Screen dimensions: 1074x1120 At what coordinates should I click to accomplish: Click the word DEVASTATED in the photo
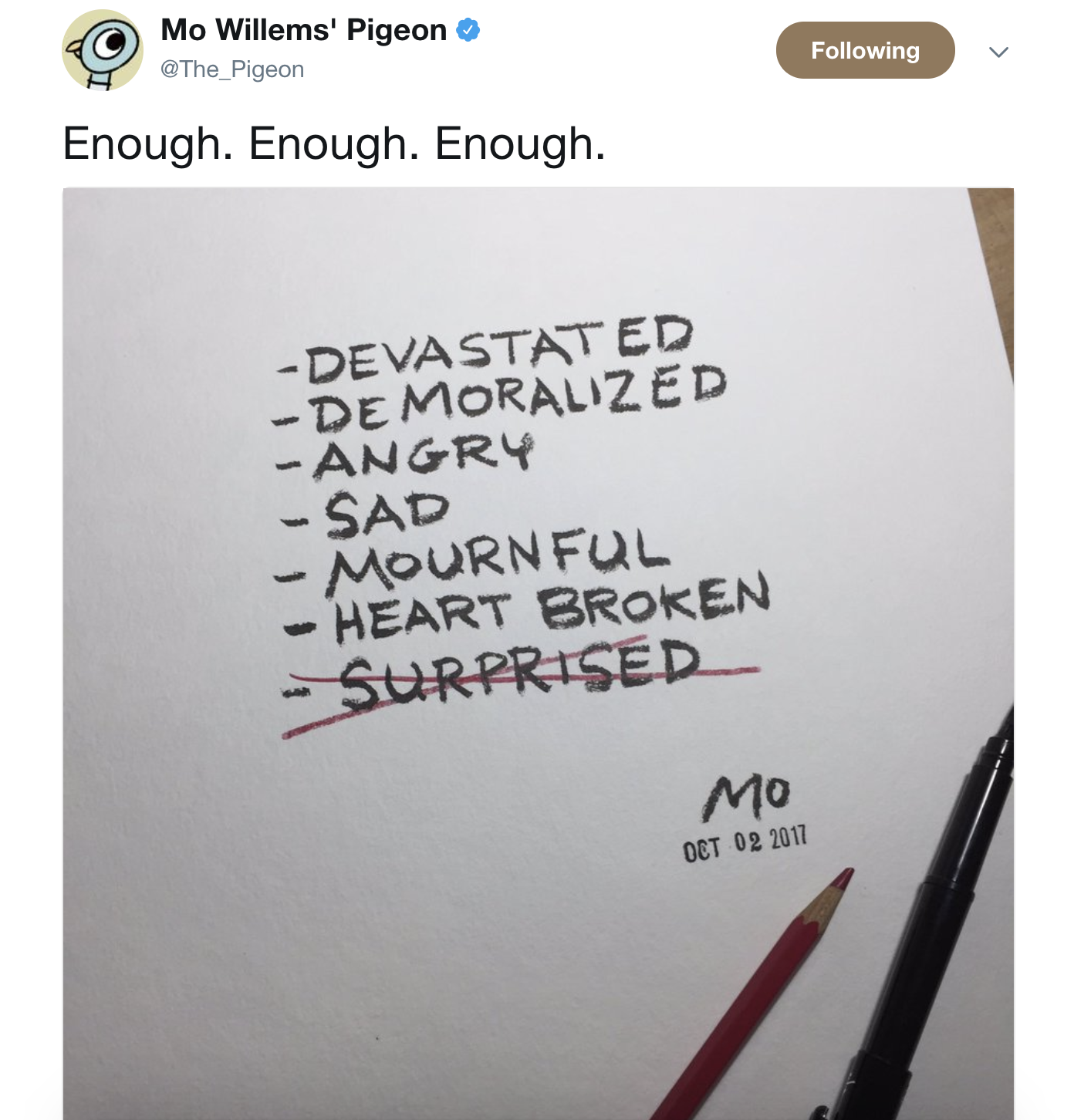[500, 349]
